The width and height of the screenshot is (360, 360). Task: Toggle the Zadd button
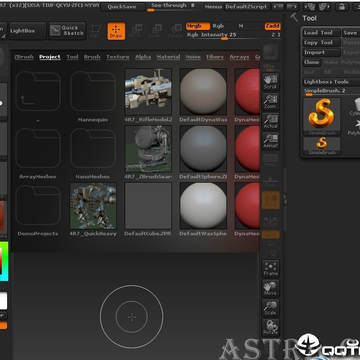[x=273, y=26]
